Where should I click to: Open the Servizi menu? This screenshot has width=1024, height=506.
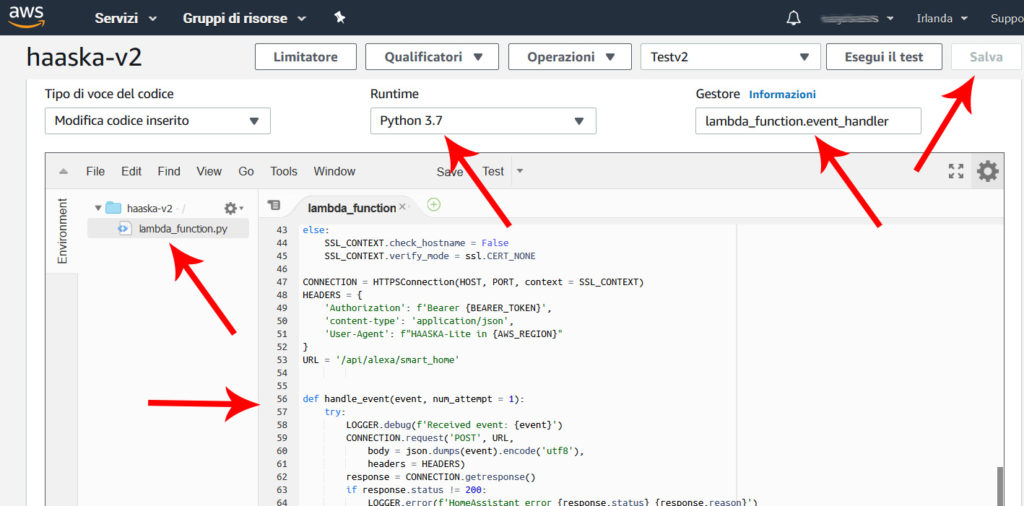[x=125, y=18]
